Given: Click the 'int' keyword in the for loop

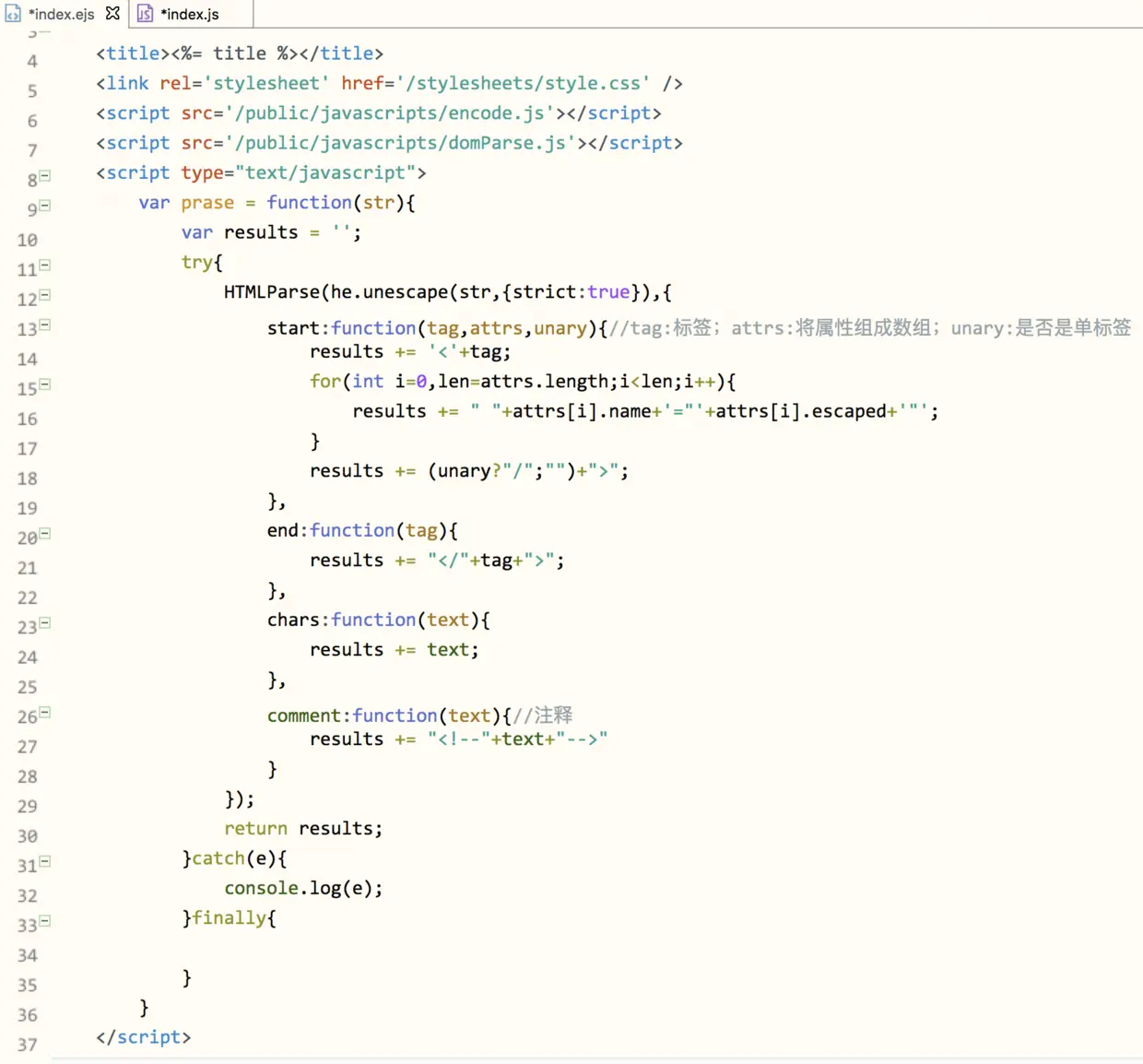Looking at the screenshot, I should 368,382.
